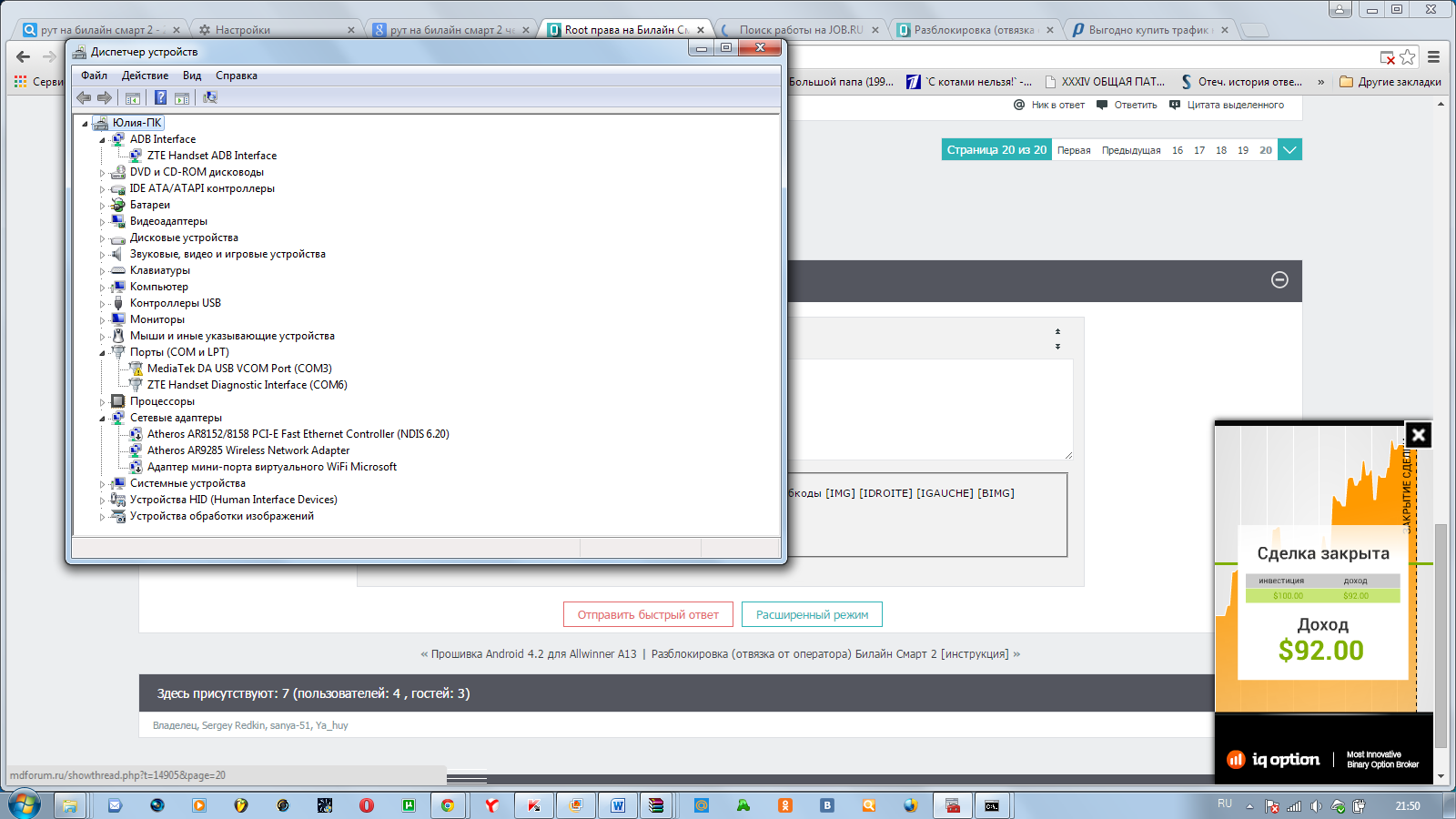
Task: Collapse the Юлия-ПК root node
Action: tap(85, 124)
